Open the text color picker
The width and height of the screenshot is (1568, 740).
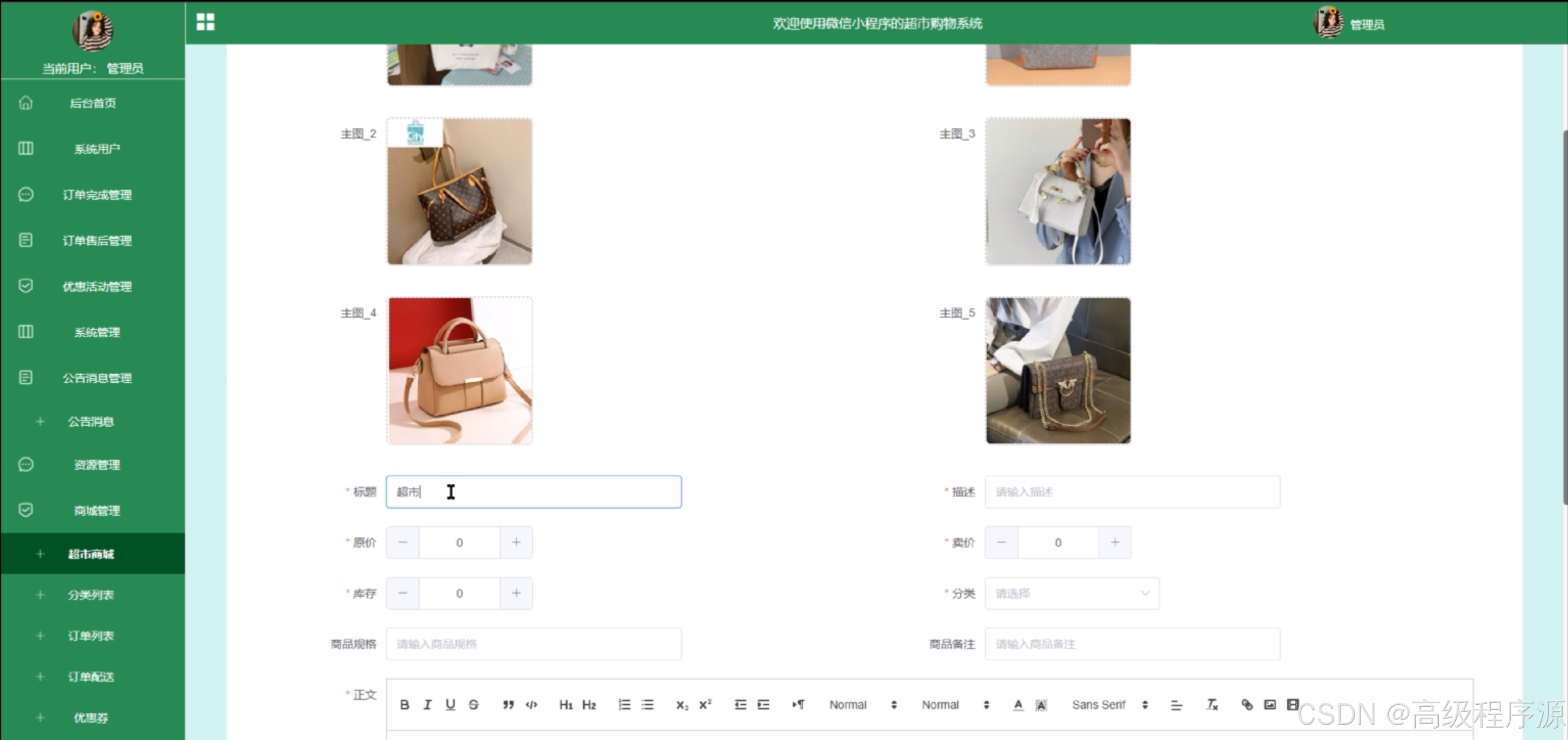point(1018,705)
